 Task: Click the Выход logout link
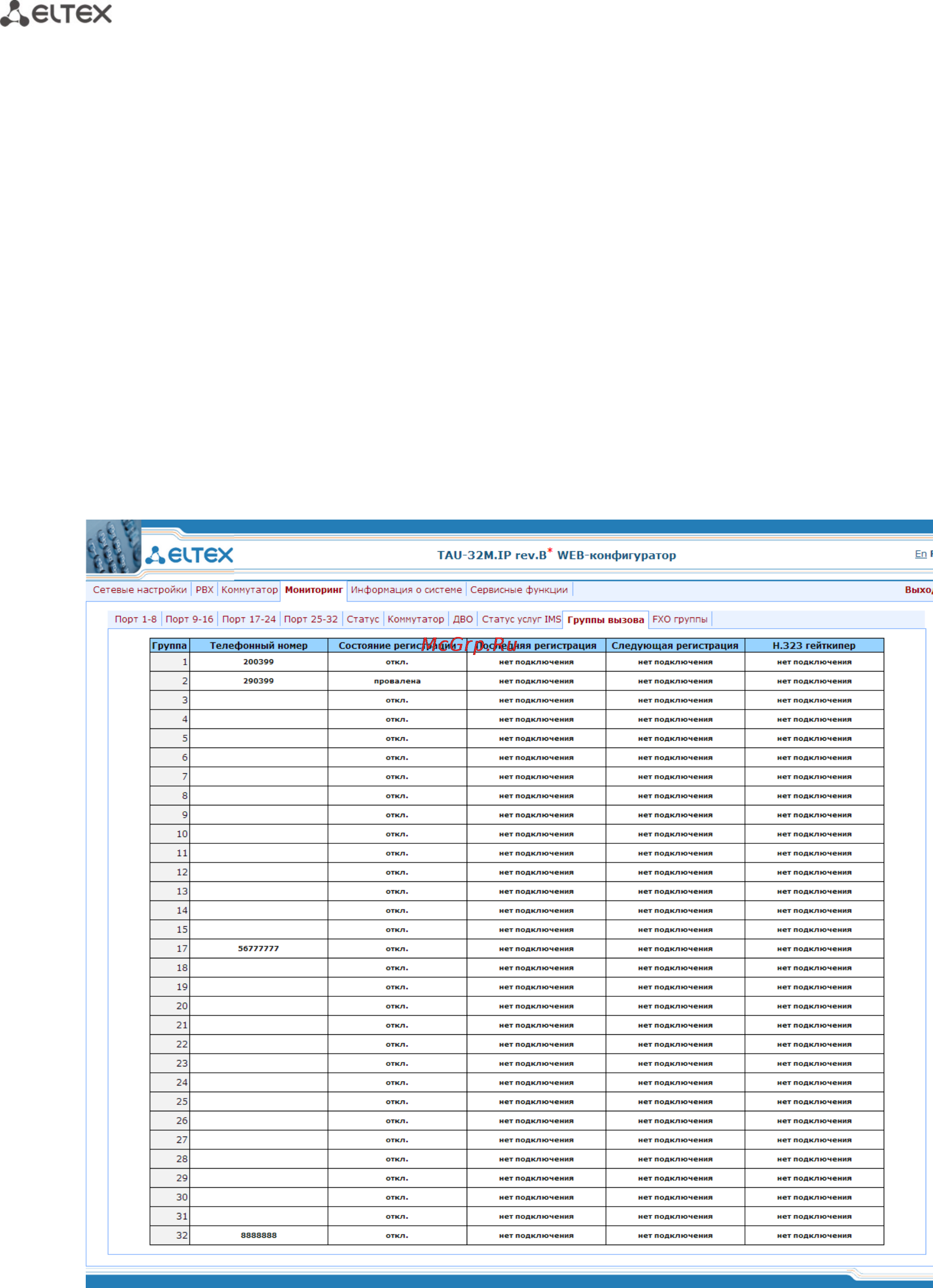coord(919,590)
